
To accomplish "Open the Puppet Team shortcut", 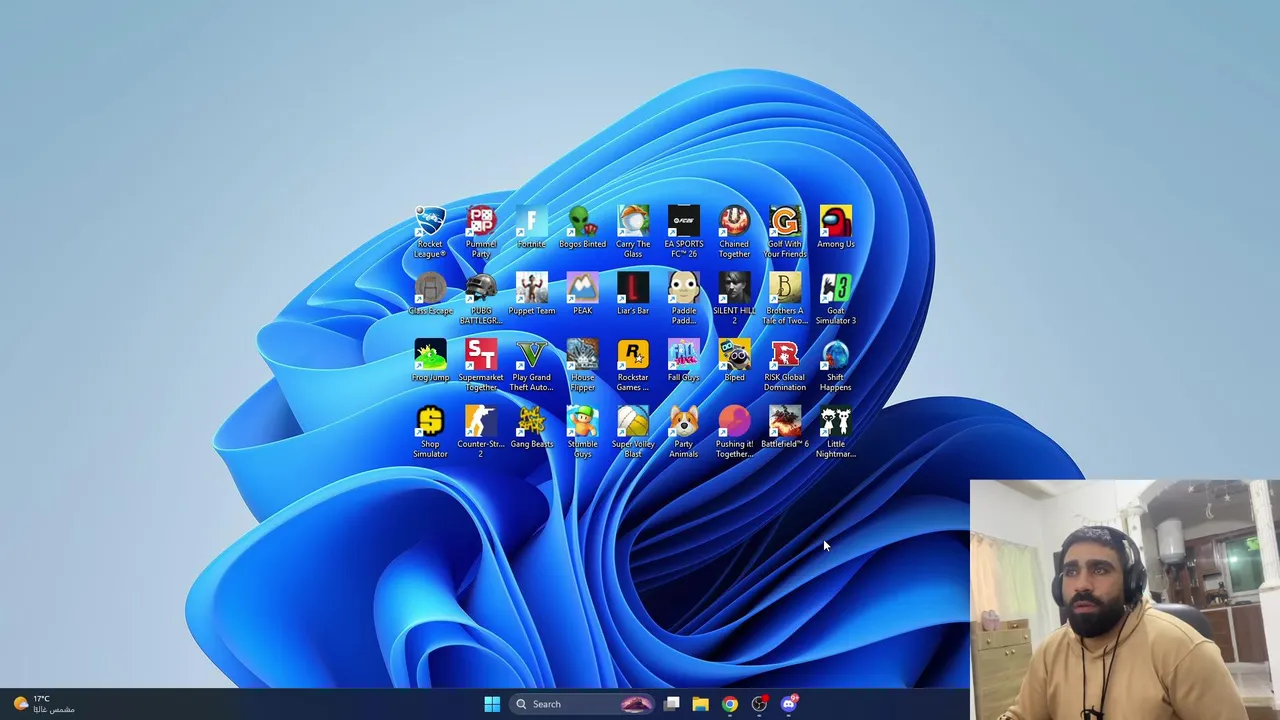I will pos(532,294).
